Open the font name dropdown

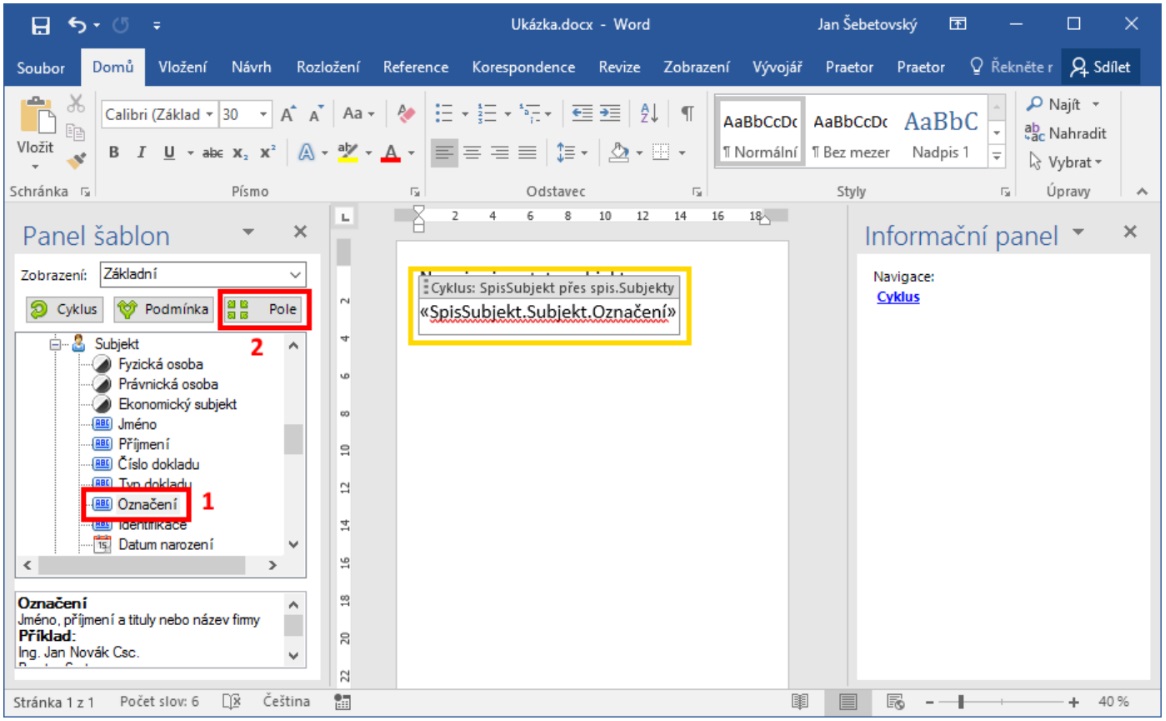pyautogui.click(x=209, y=115)
